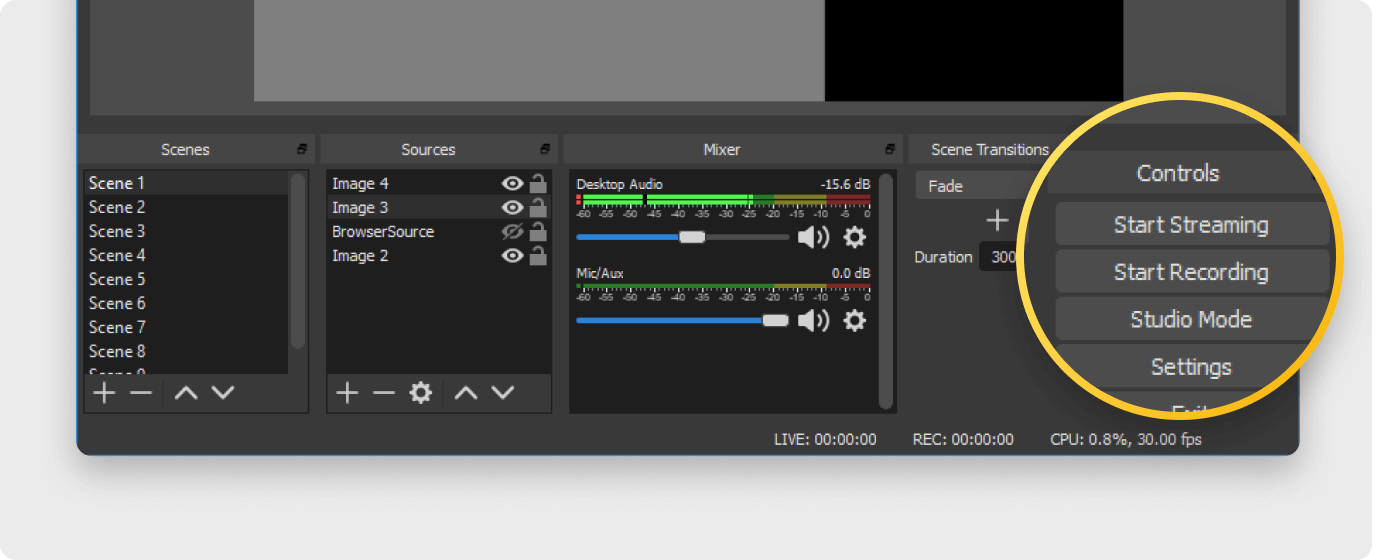This screenshot has height=560, width=1384.
Task: Pop out the Mixer dock panel
Action: click(x=889, y=149)
